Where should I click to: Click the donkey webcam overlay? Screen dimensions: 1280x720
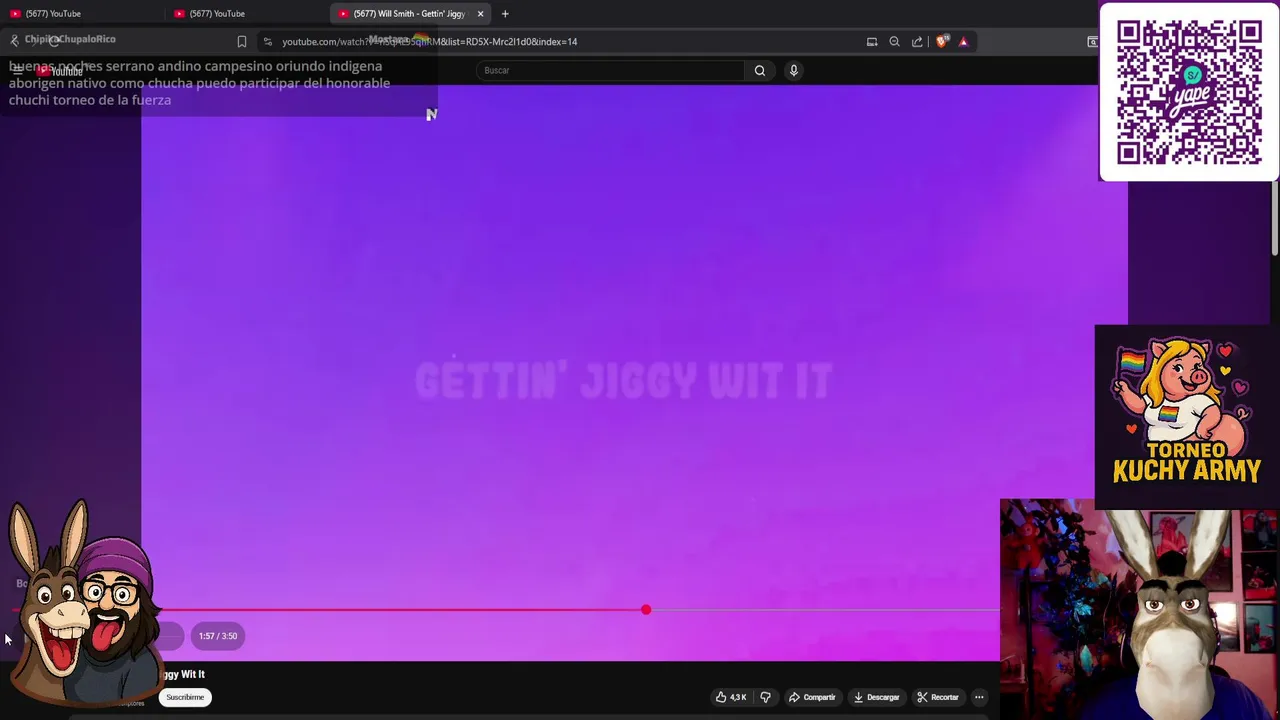[1140, 610]
